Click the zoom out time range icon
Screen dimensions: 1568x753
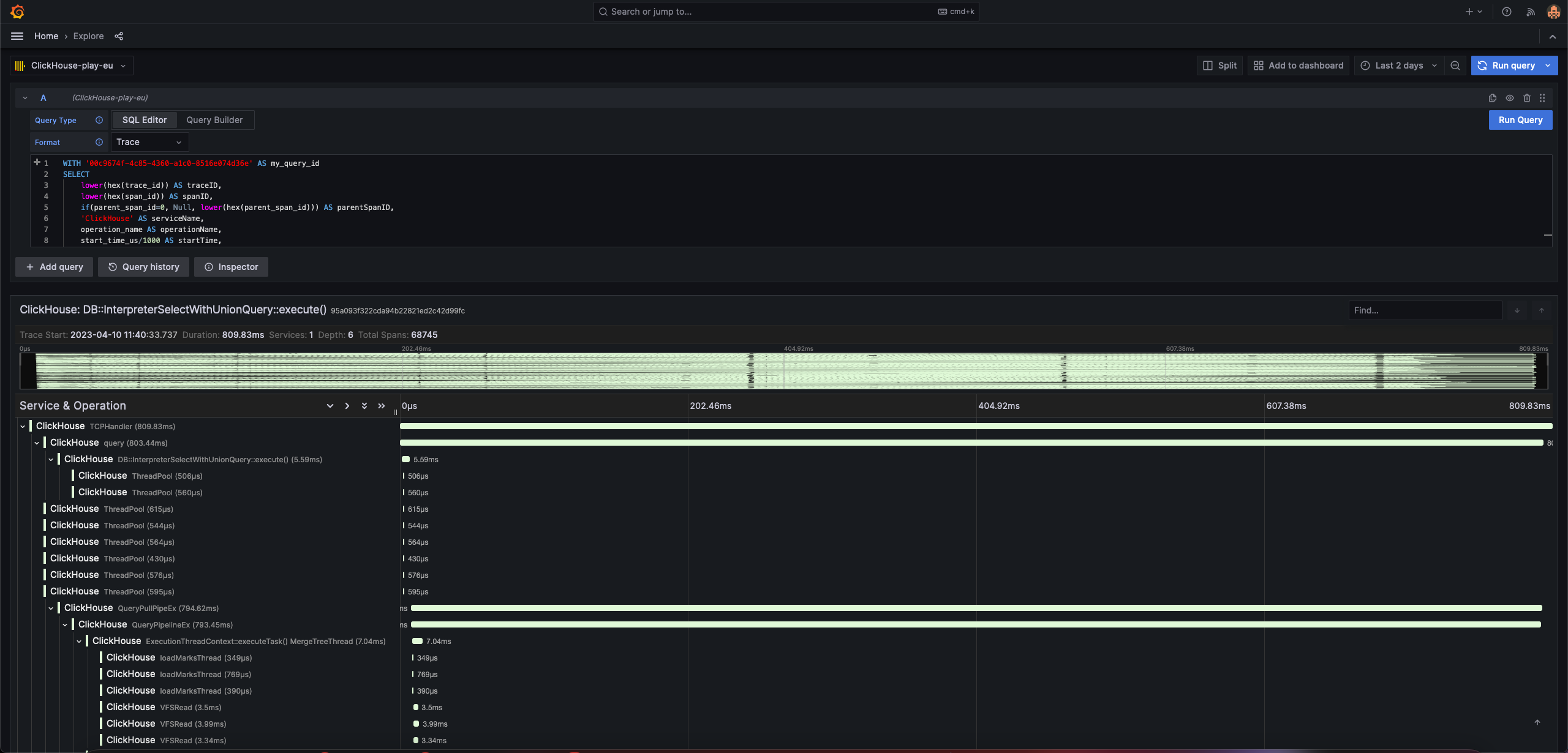(1455, 66)
